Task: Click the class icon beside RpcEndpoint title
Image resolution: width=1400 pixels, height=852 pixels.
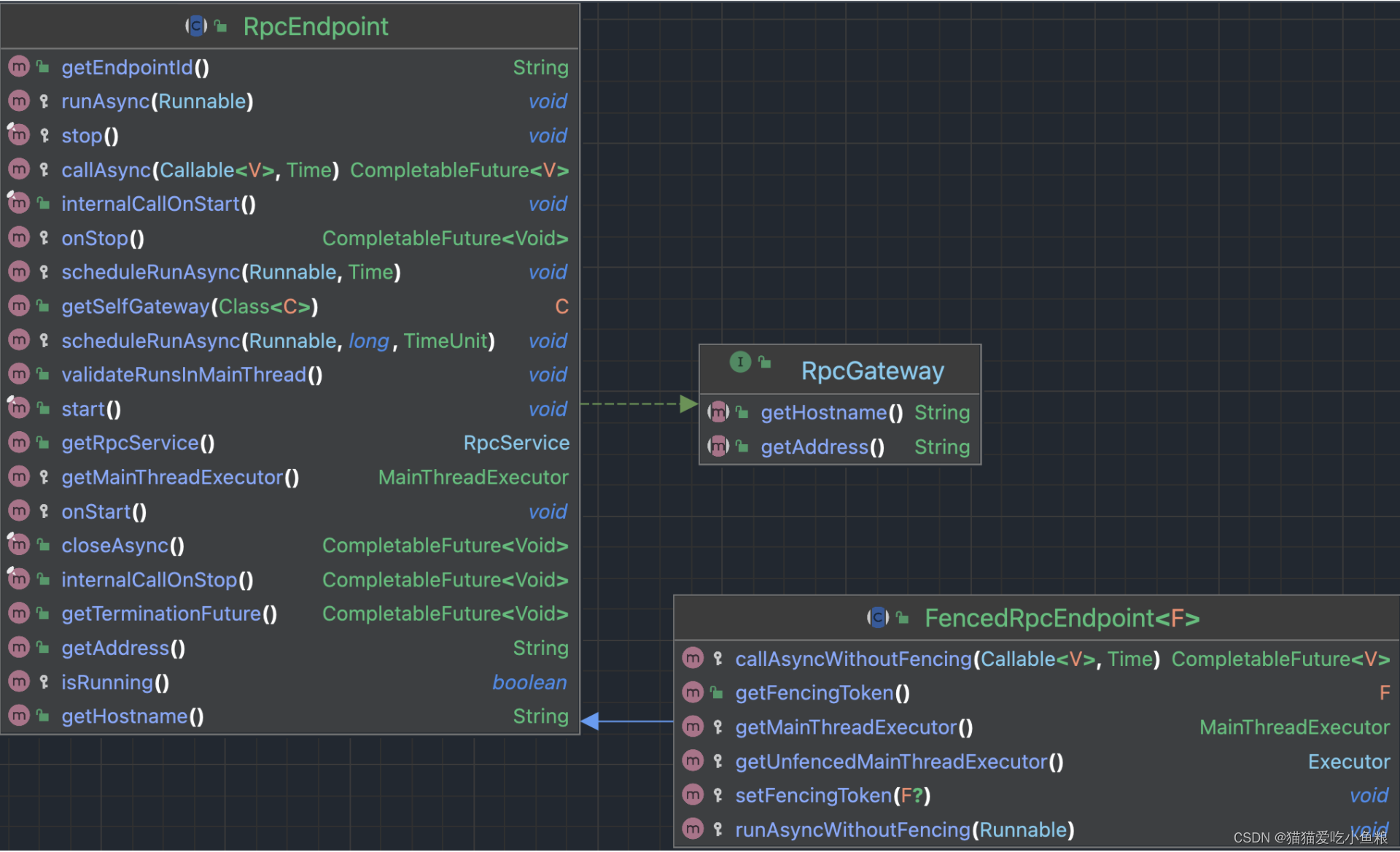Action: pyautogui.click(x=196, y=26)
